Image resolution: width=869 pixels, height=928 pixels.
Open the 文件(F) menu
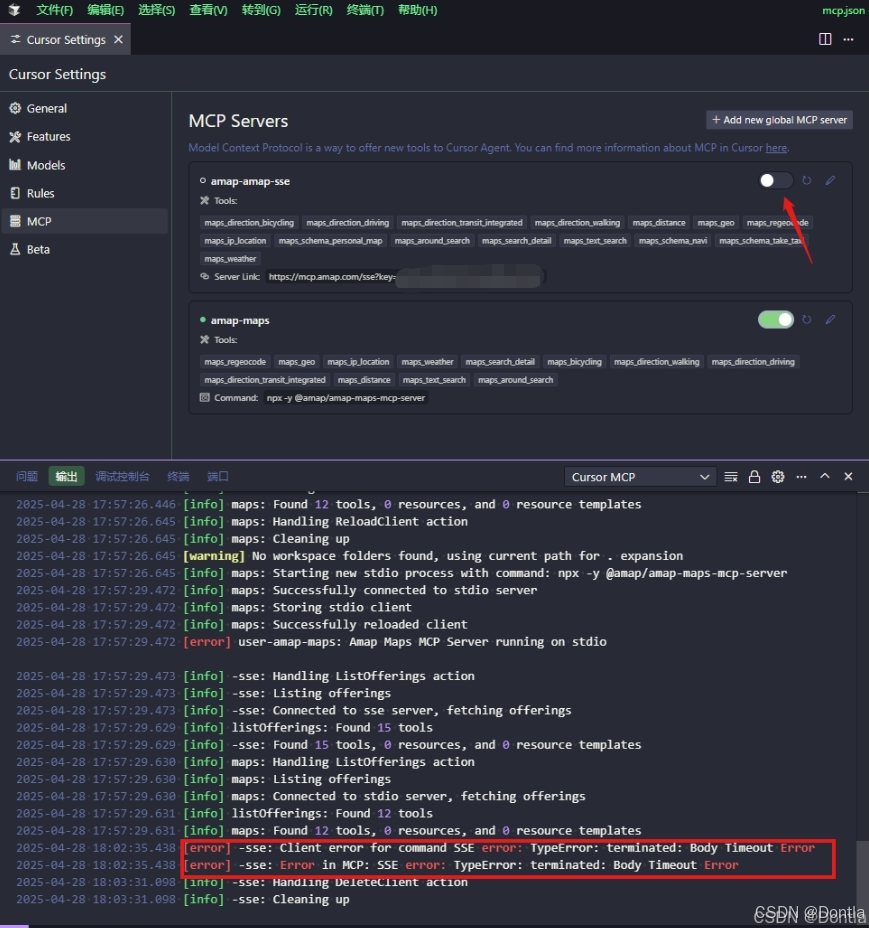54,10
